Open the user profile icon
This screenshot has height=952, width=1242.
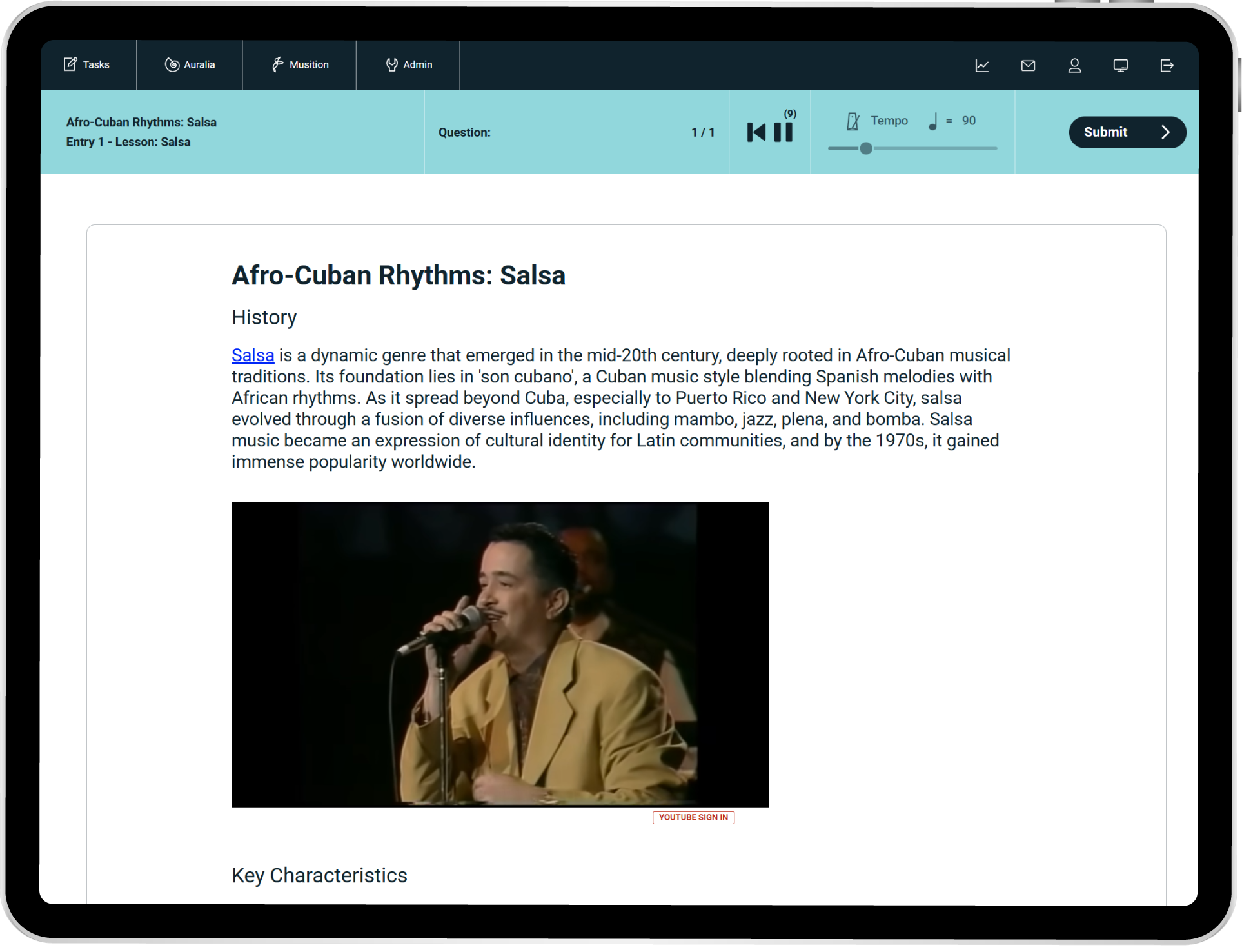(1074, 66)
